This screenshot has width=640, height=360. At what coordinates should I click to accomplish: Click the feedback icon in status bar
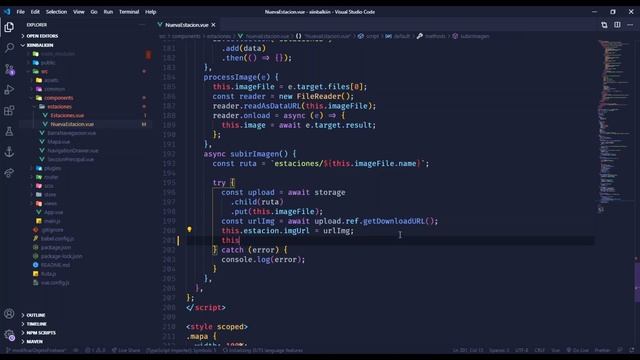pos(620,350)
